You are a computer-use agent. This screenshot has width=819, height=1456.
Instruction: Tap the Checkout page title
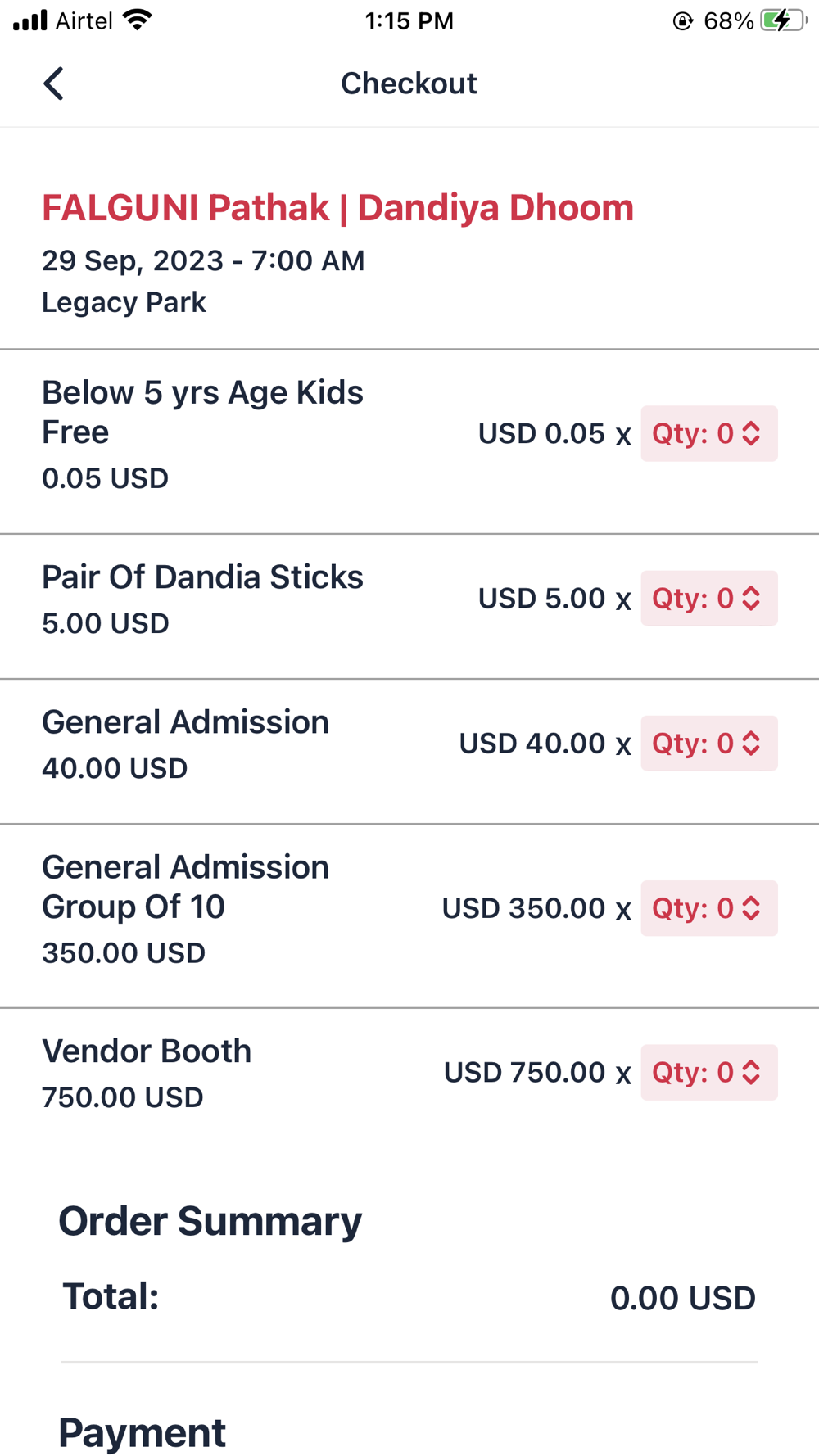(409, 84)
